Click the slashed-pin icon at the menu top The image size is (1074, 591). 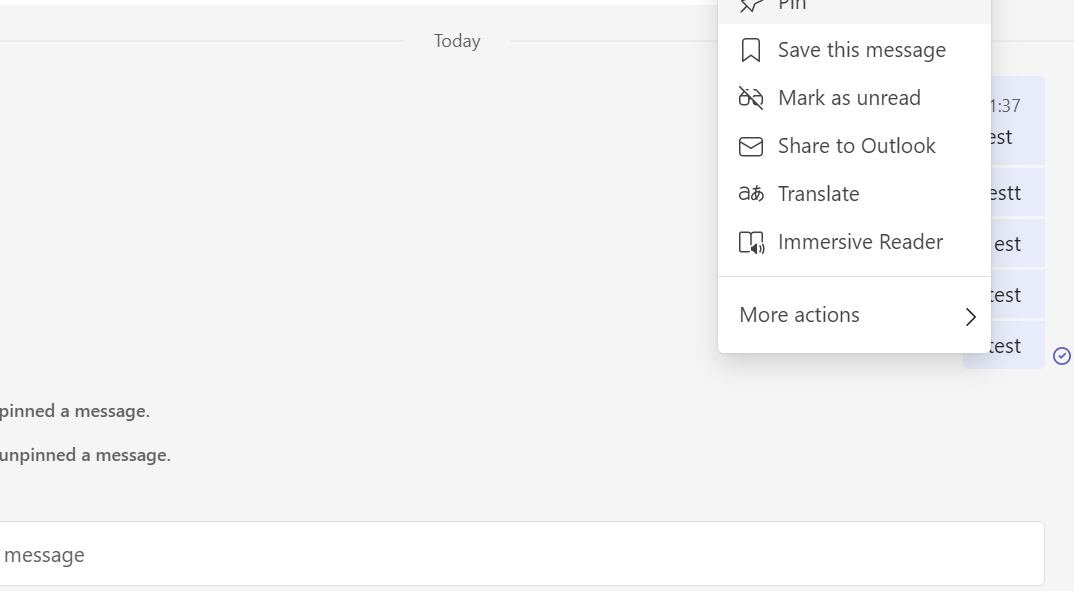click(751, 6)
